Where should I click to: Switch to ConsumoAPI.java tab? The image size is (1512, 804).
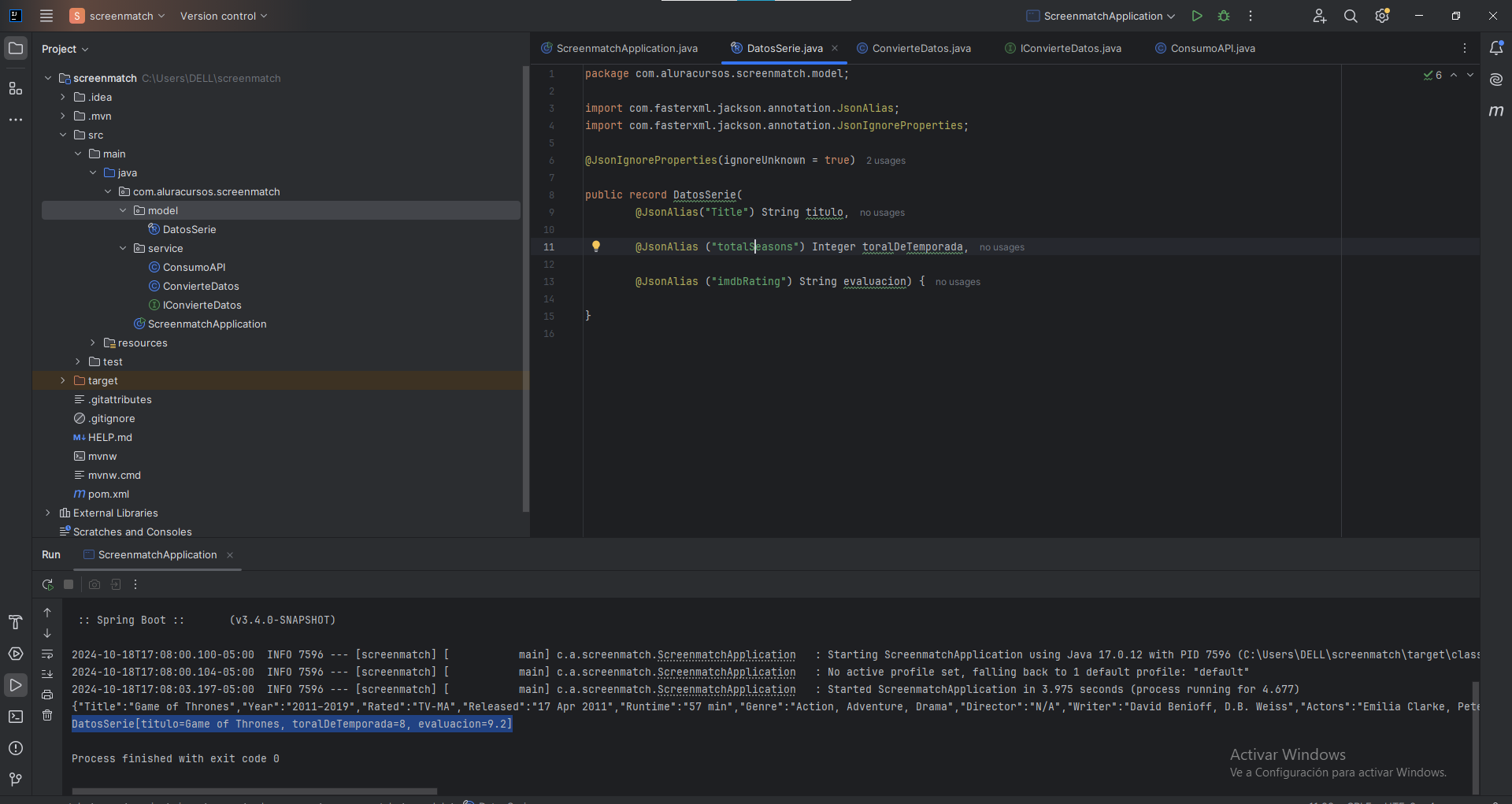tap(1206, 48)
